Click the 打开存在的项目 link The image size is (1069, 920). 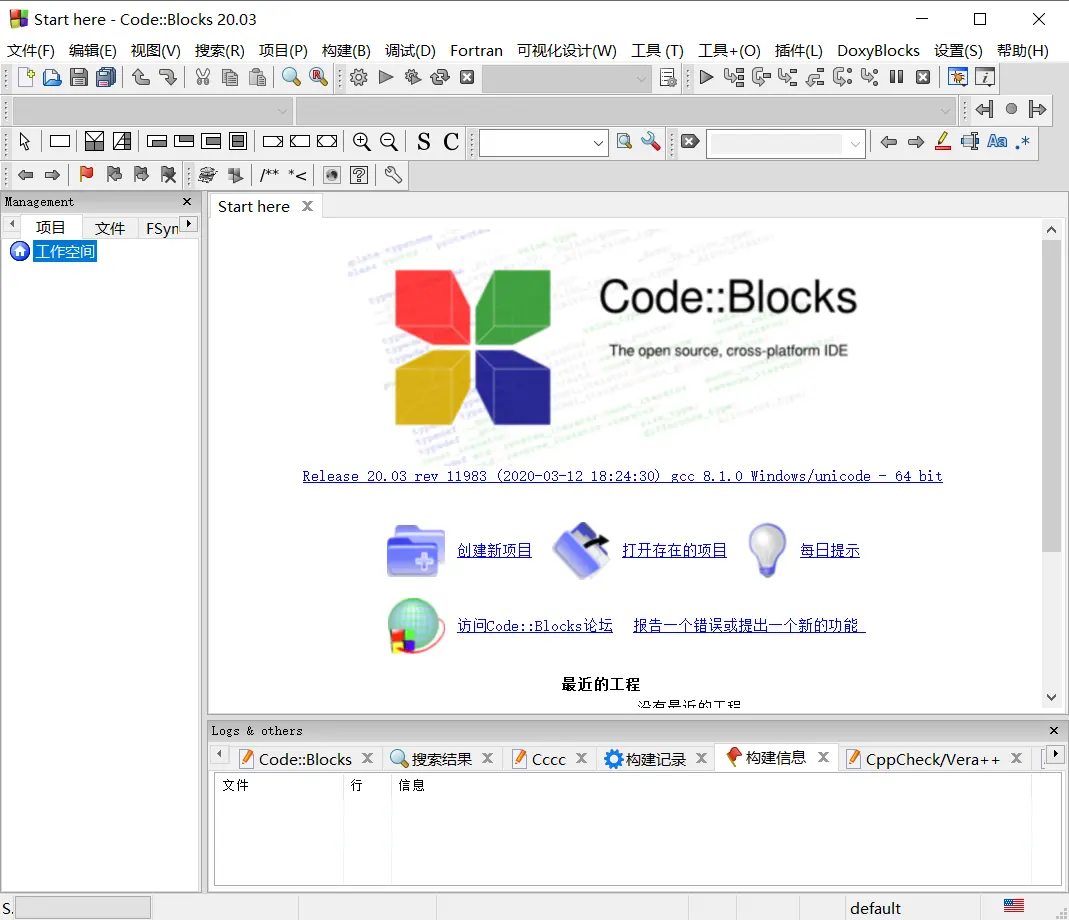[674, 550]
